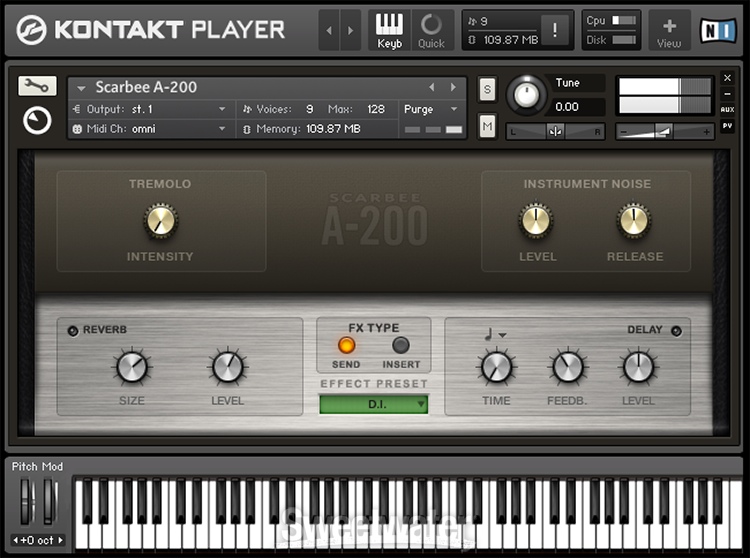Viewport: 750px width, 558px height.
Task: Click the NI logo icon
Action: (x=718, y=31)
